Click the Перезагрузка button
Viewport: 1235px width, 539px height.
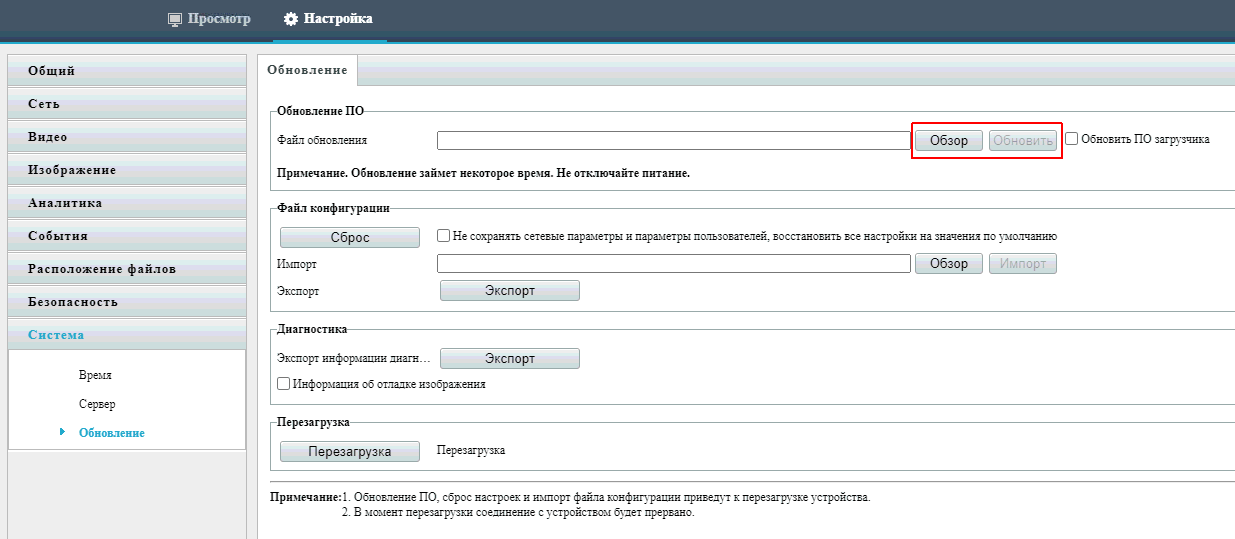tap(350, 452)
